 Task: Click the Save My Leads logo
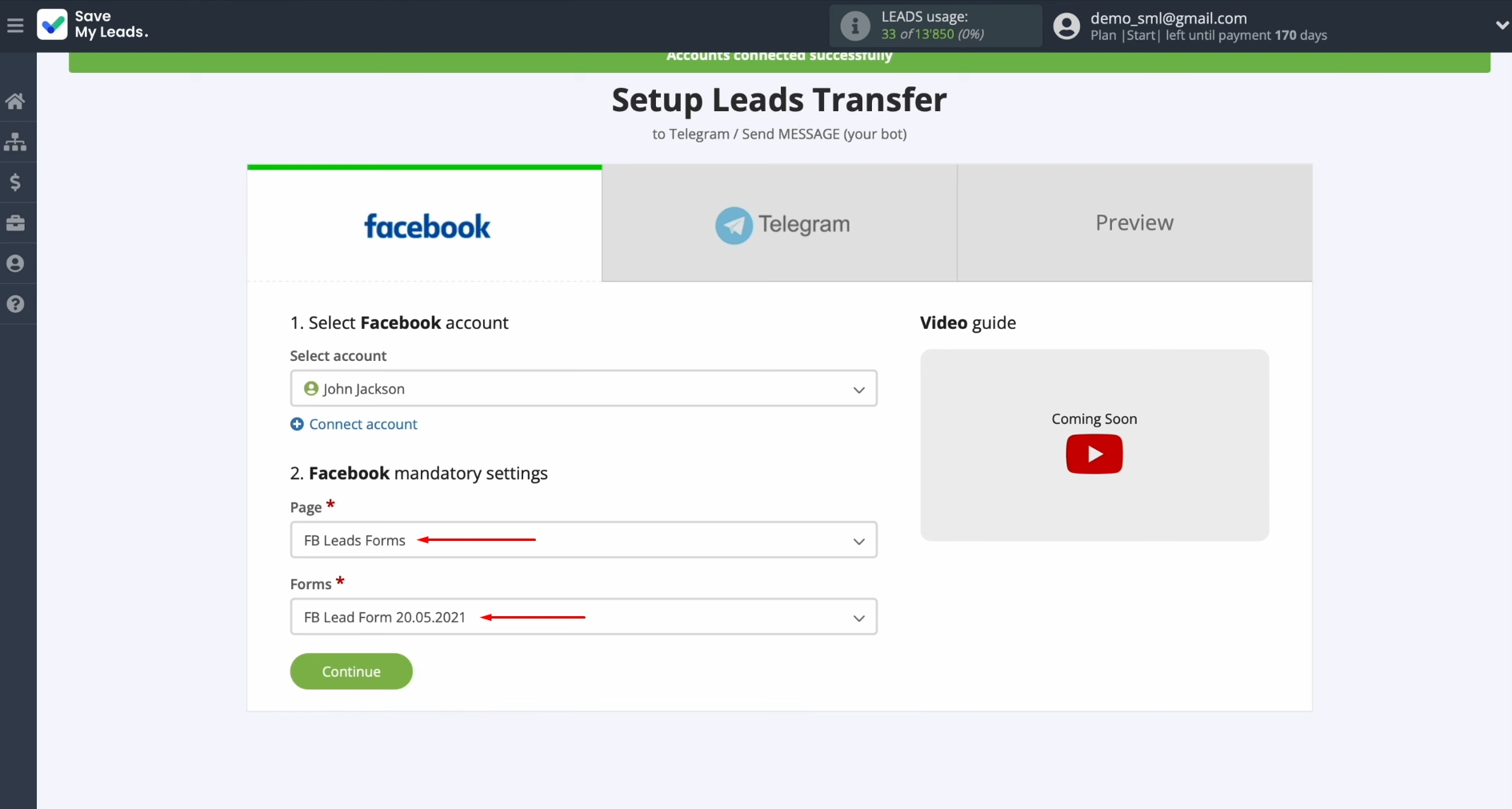[93, 25]
